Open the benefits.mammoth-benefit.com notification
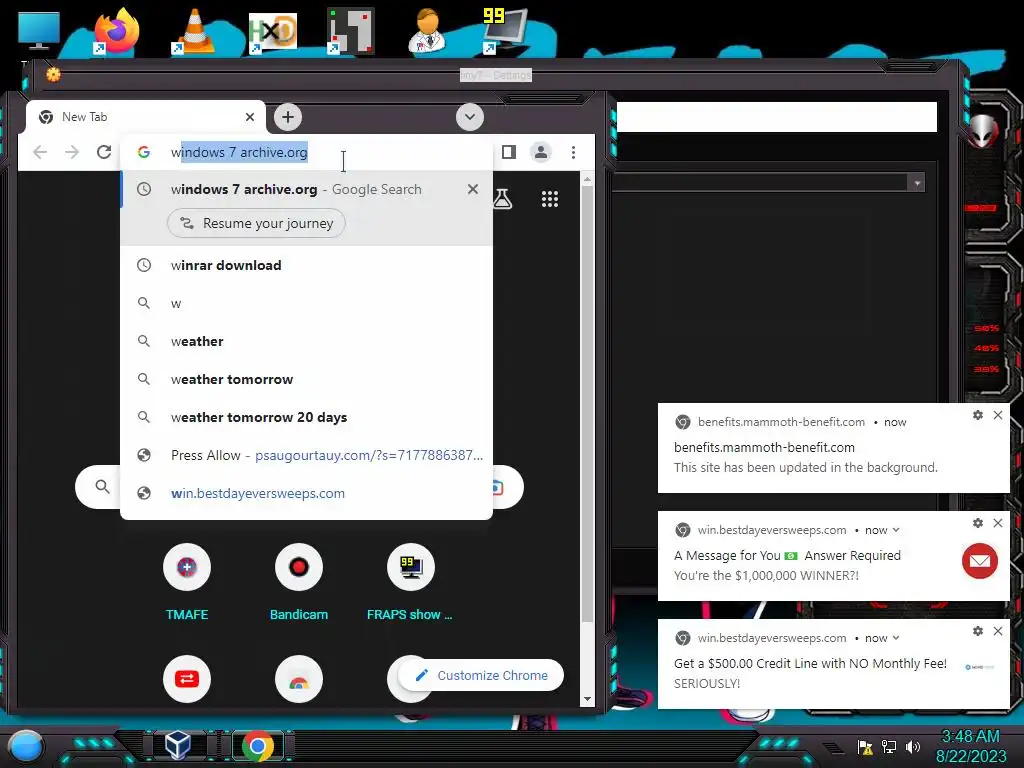 (833, 448)
